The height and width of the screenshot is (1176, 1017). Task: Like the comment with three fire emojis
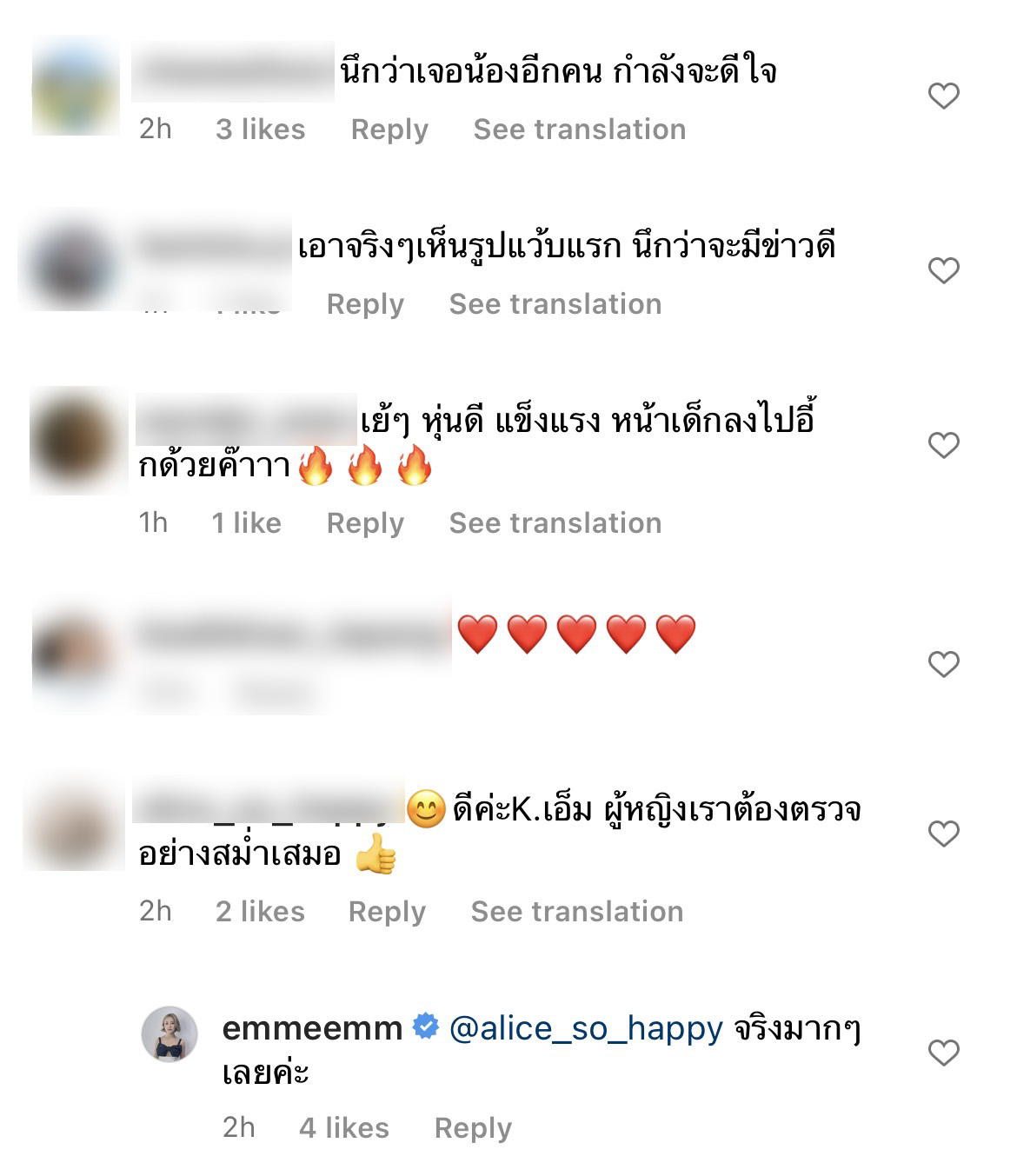click(x=943, y=445)
